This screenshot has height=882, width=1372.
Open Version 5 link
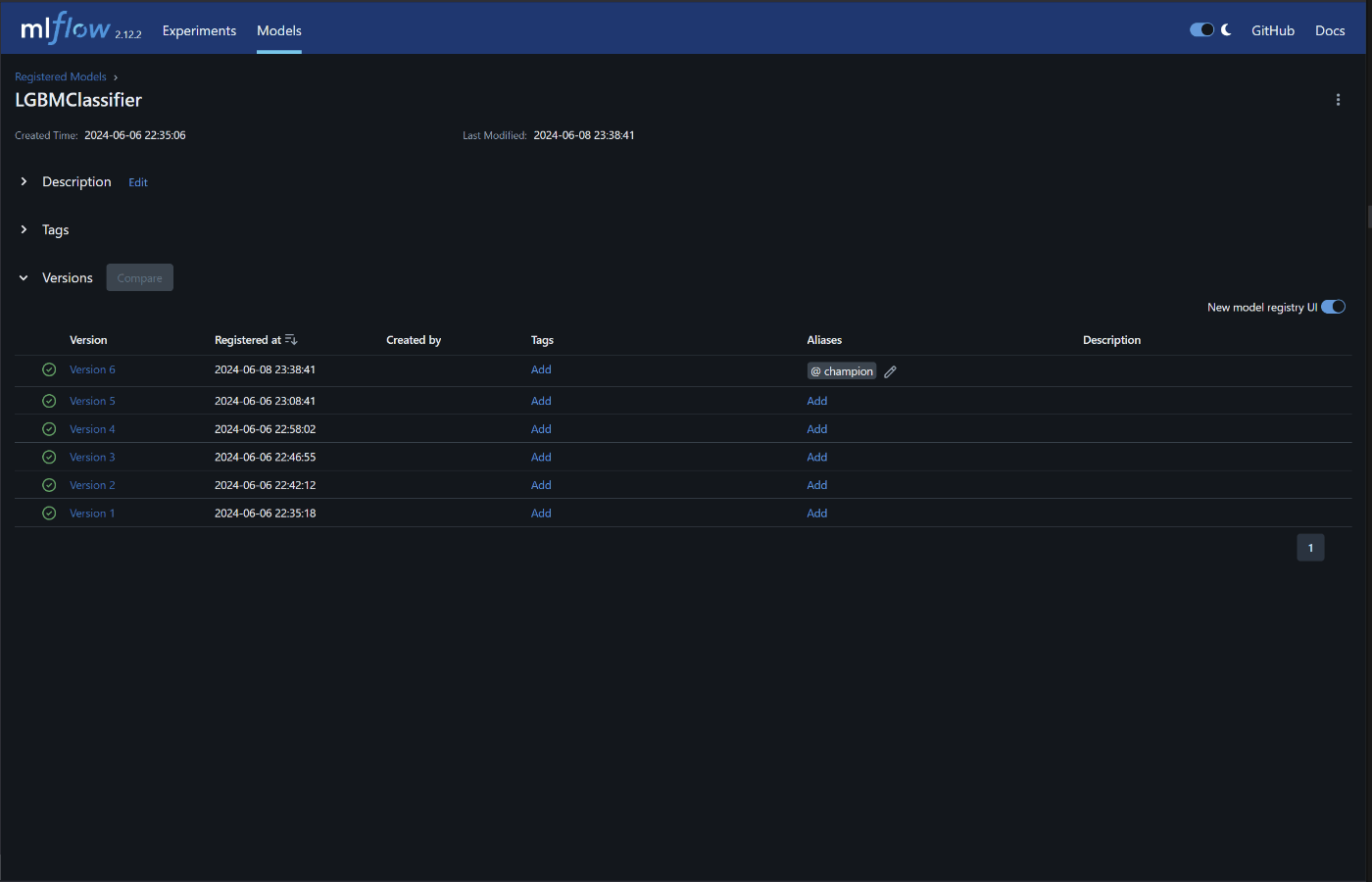[92, 401]
